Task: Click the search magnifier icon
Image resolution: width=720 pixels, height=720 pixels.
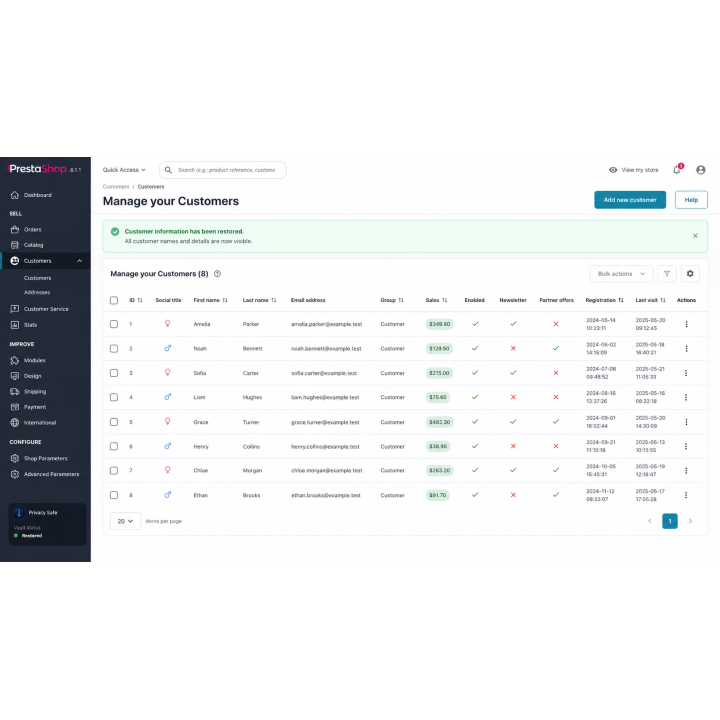Action: 169,170
